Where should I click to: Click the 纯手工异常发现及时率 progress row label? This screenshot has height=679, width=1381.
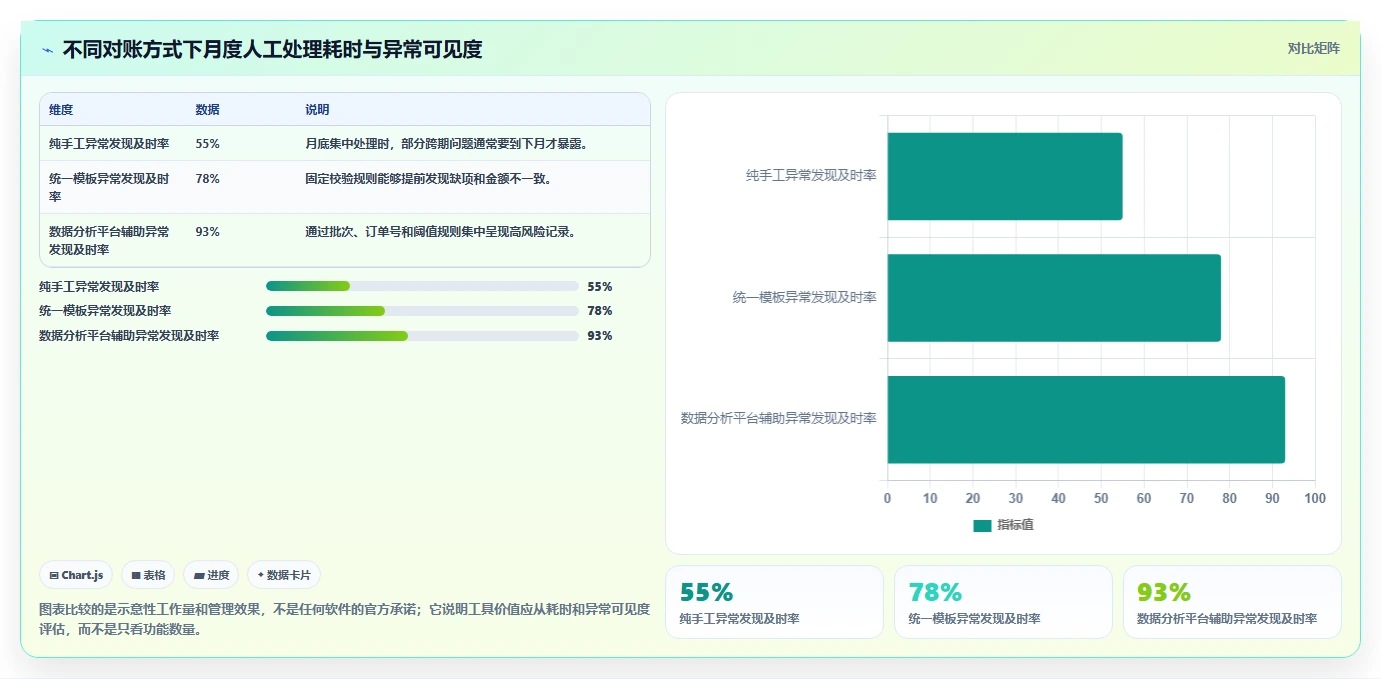99,286
